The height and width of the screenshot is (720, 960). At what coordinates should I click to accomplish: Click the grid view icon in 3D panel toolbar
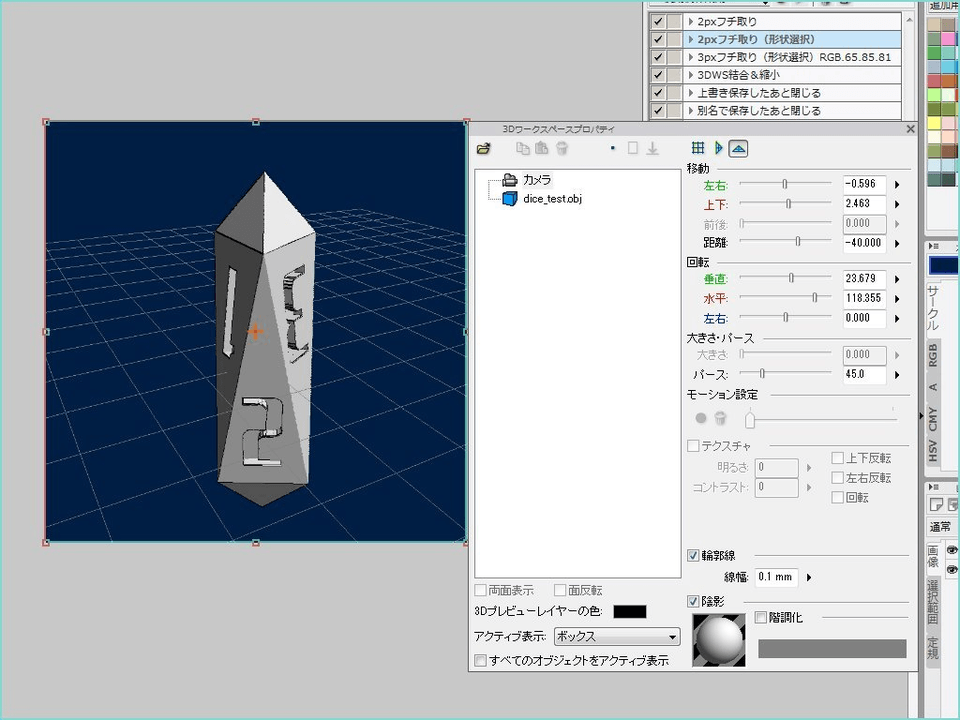point(698,149)
